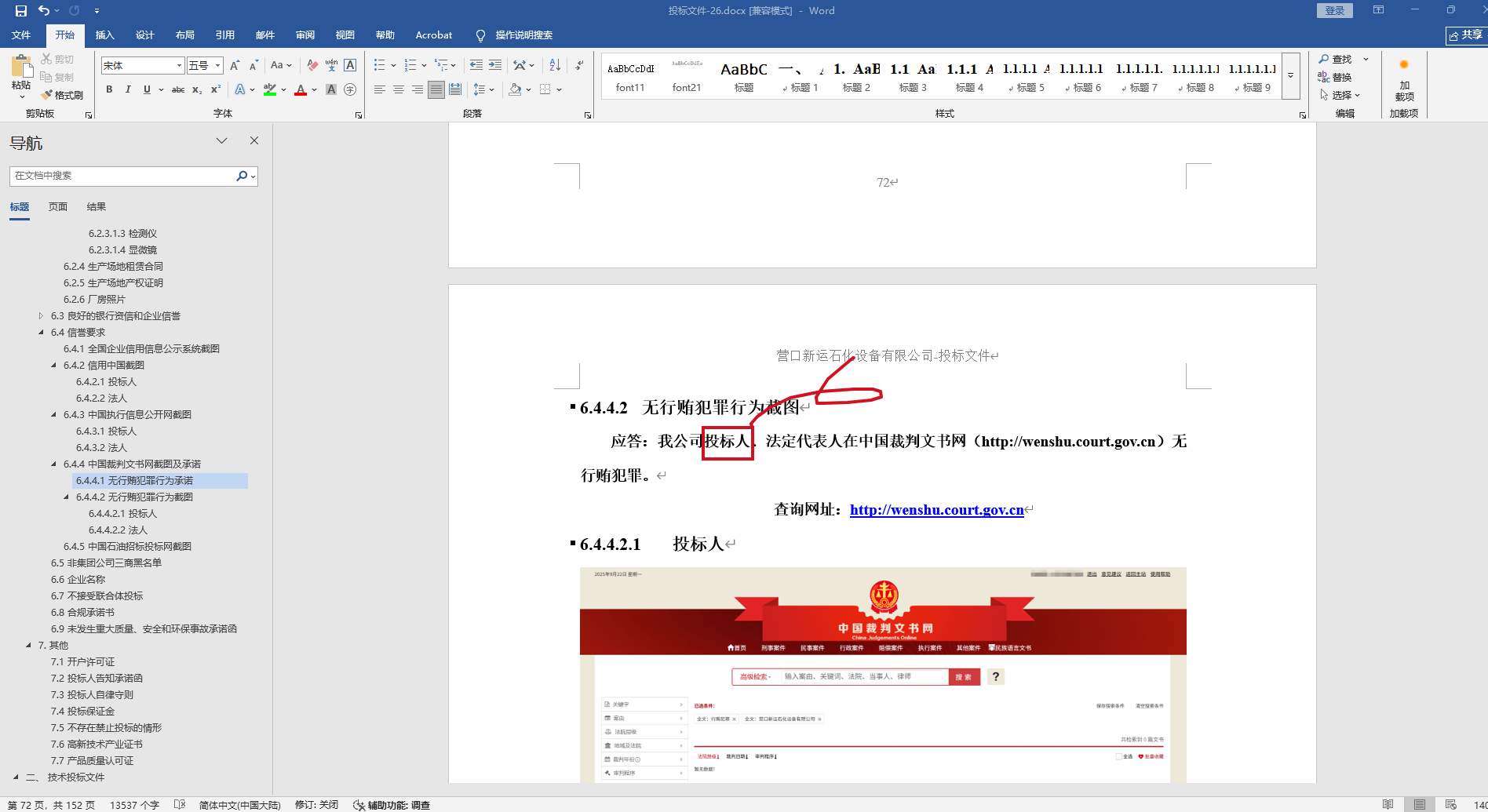Viewport: 1488px width, 812px height.
Task: Expand the 6.3 良好的银行资信和企业信誉 heading
Action: (x=41, y=316)
